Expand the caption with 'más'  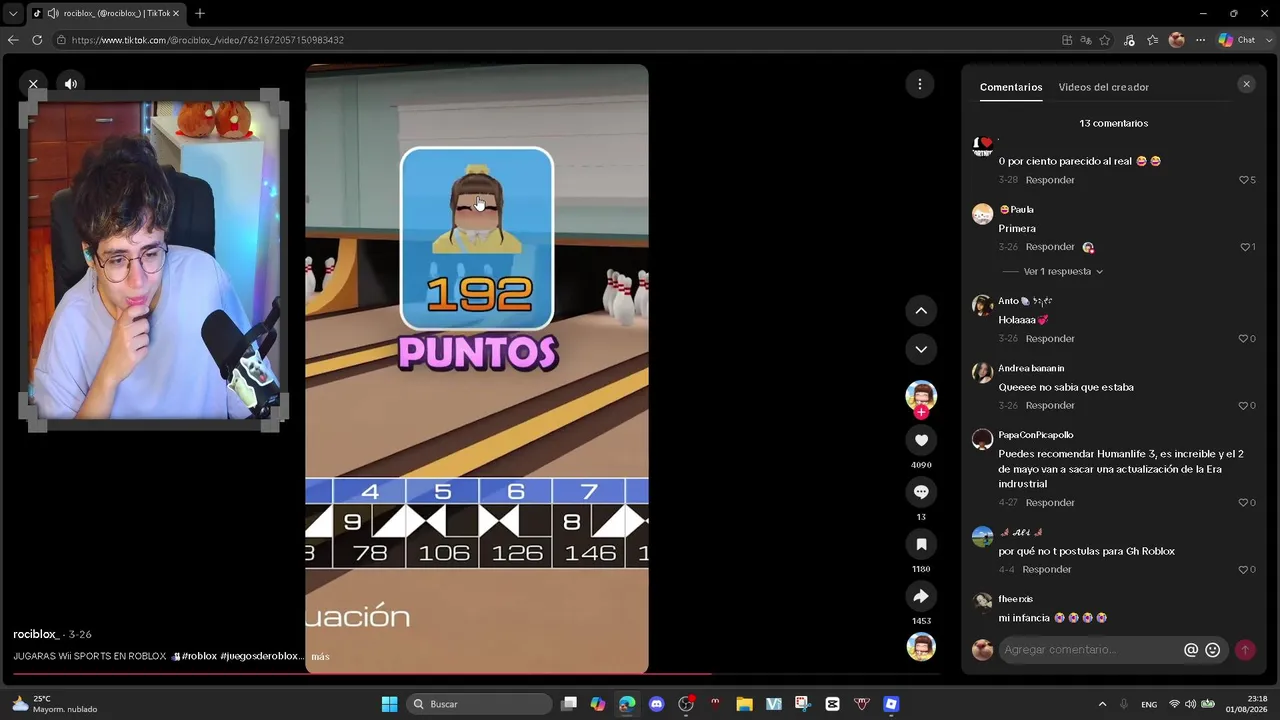point(320,657)
